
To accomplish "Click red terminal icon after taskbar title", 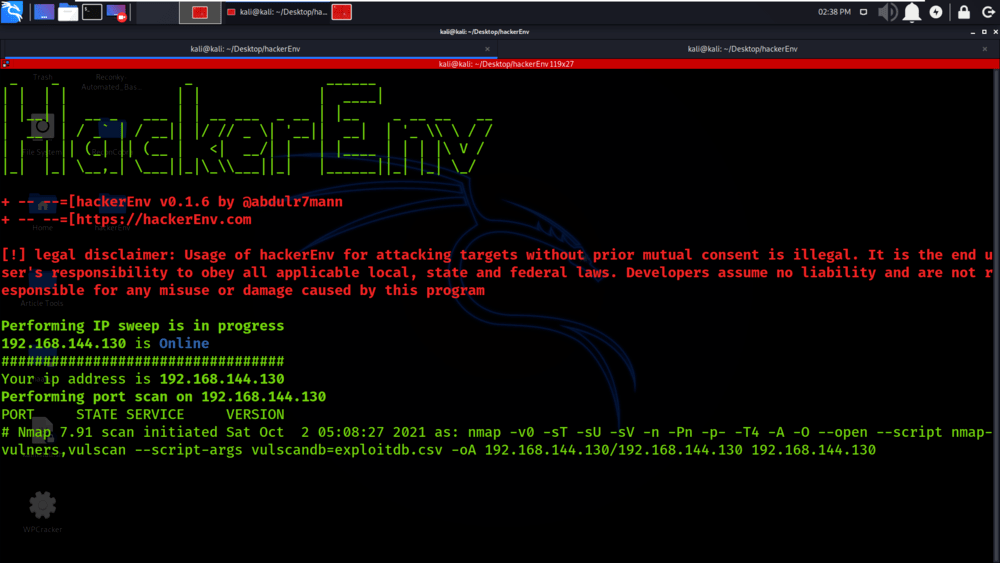I will 341,12.
